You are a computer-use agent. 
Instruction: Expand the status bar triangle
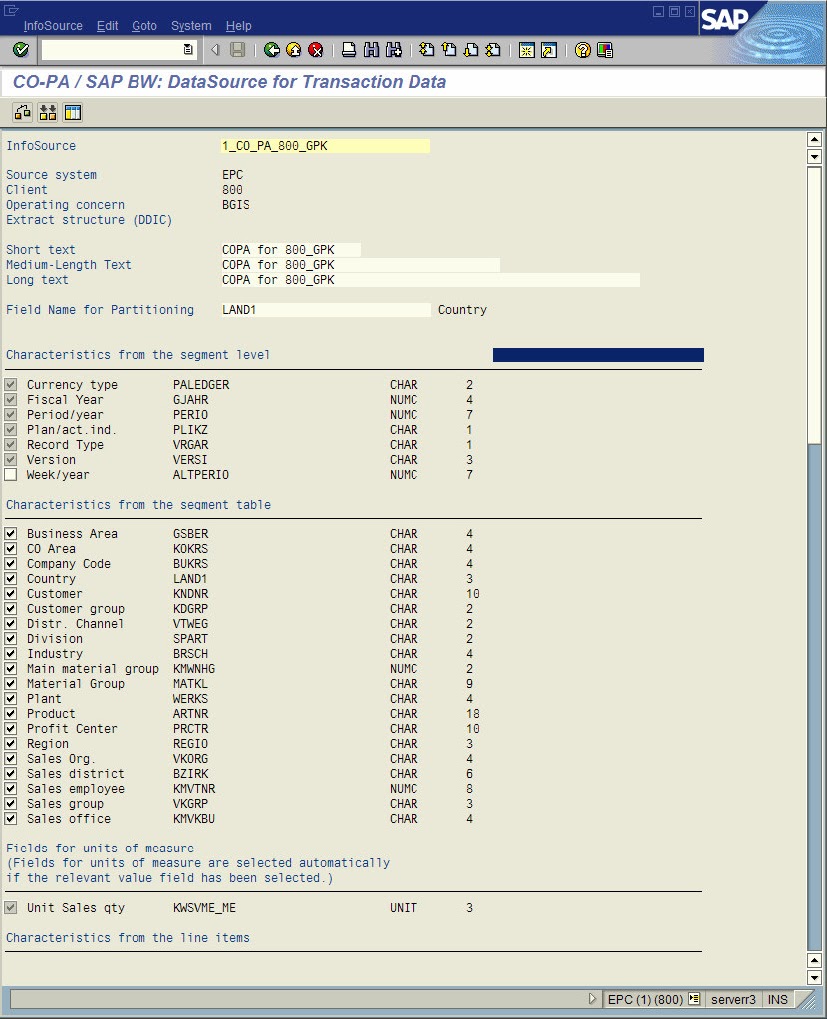point(592,998)
